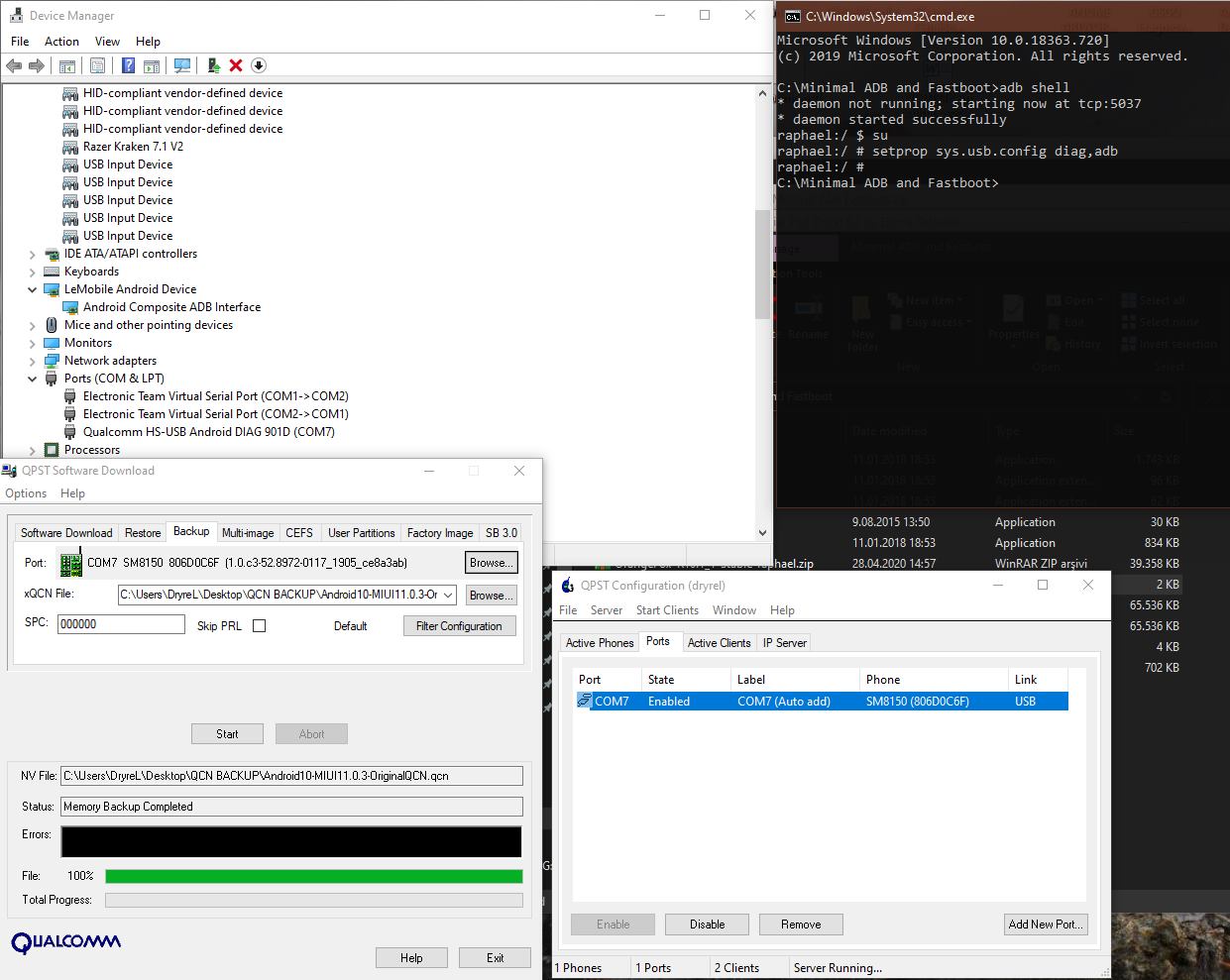Switch to Active Phones tab in QPST Configuration

600,643
